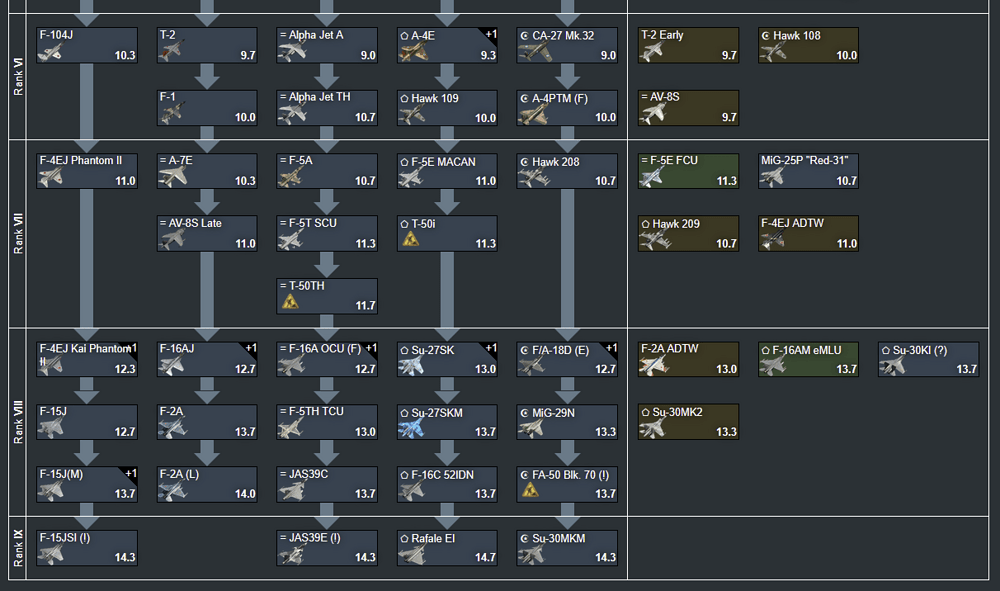This screenshot has width=1000, height=591.
Task: Click the aircraft icon on the F-104J card
Action: 50,52
